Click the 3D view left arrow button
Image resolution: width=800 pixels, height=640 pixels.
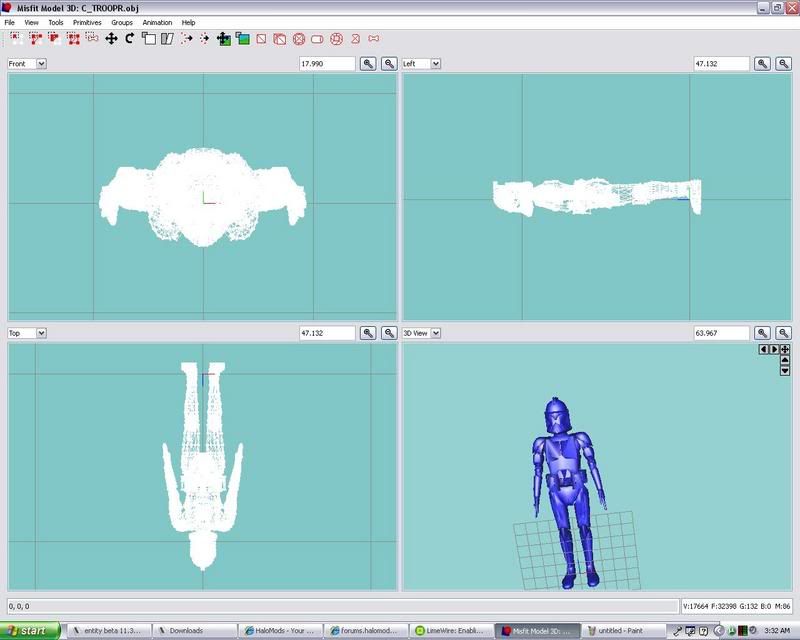point(764,349)
